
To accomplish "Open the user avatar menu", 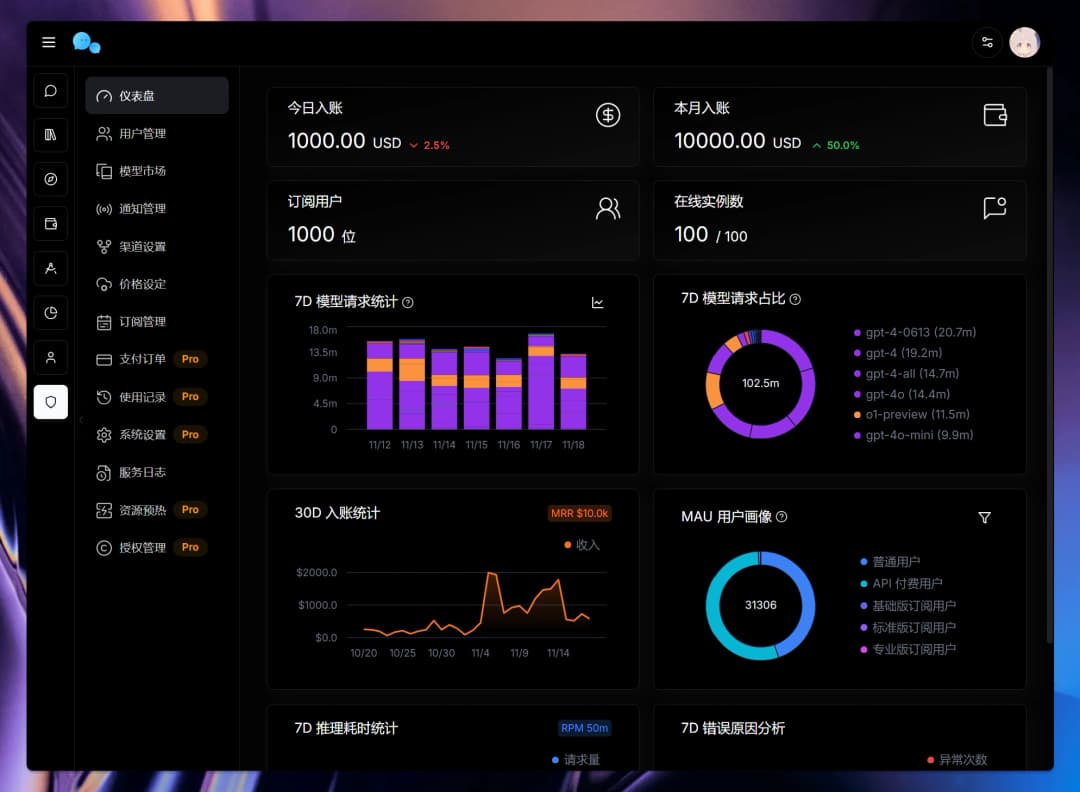I will 1024,42.
